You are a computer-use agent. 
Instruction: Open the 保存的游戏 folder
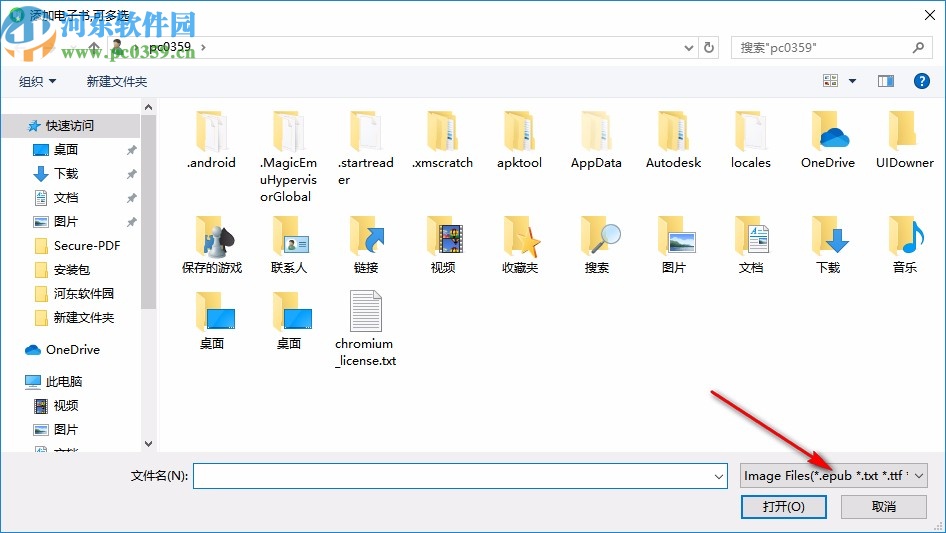pyautogui.click(x=211, y=244)
